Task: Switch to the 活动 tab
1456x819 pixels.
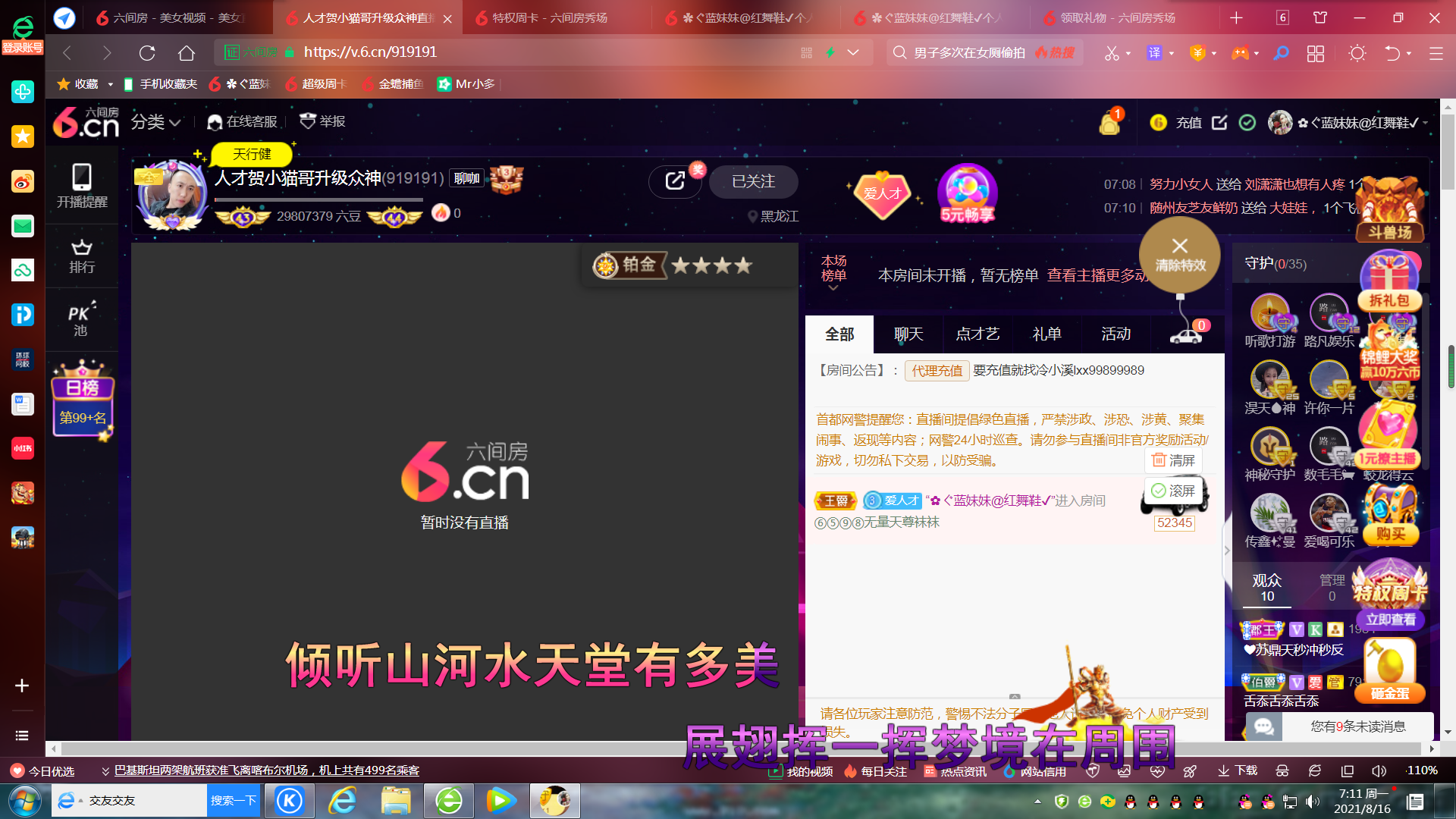Action: (x=1116, y=334)
